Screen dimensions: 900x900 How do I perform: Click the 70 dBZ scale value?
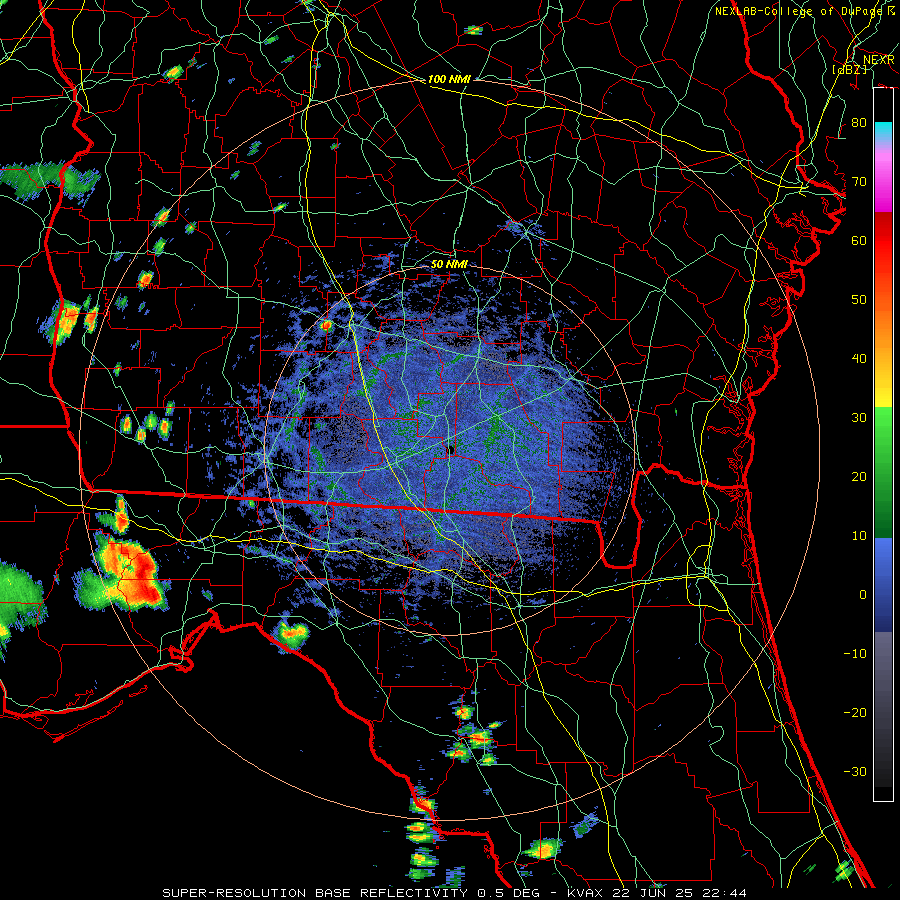[x=859, y=181]
